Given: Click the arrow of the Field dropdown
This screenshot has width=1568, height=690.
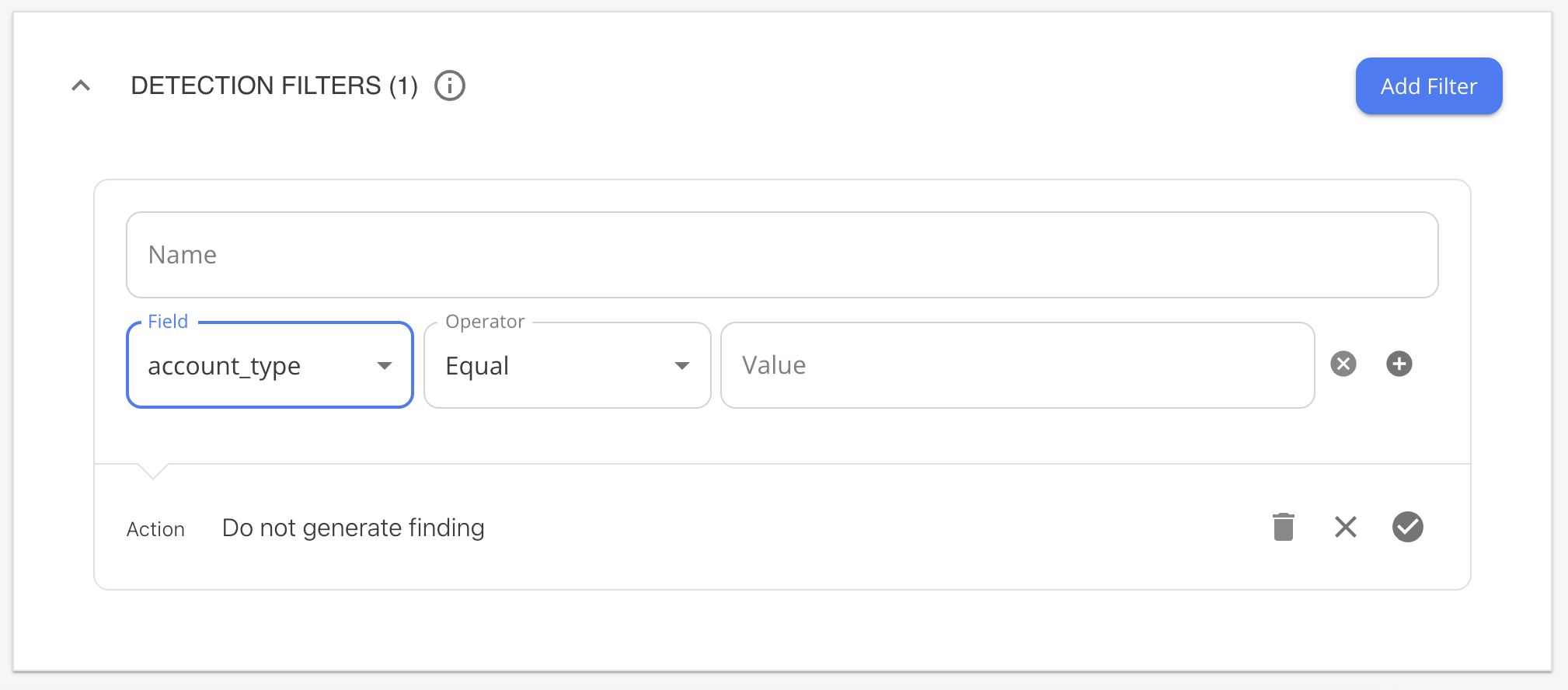Looking at the screenshot, I should (384, 366).
